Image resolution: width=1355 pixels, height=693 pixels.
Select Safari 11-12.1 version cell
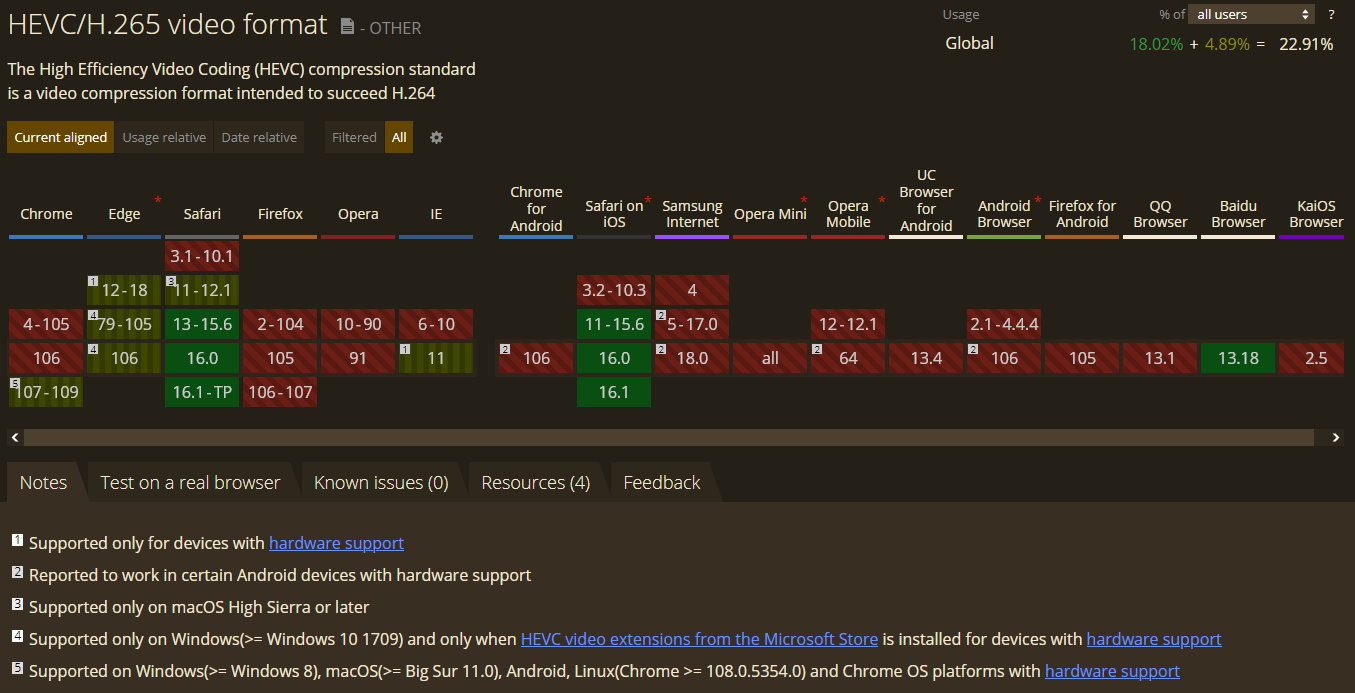(202, 290)
